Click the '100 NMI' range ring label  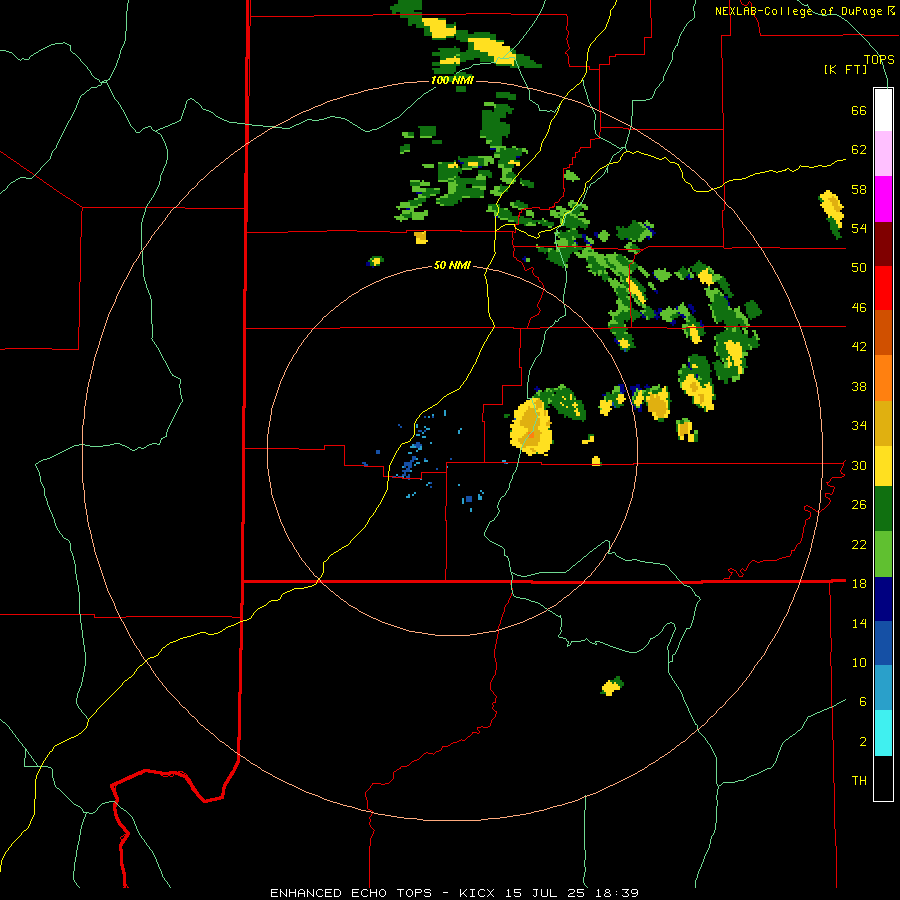452,80
